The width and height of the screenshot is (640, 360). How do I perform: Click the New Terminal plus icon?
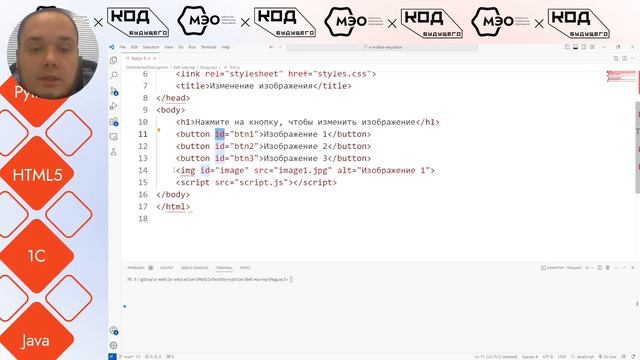click(587, 268)
